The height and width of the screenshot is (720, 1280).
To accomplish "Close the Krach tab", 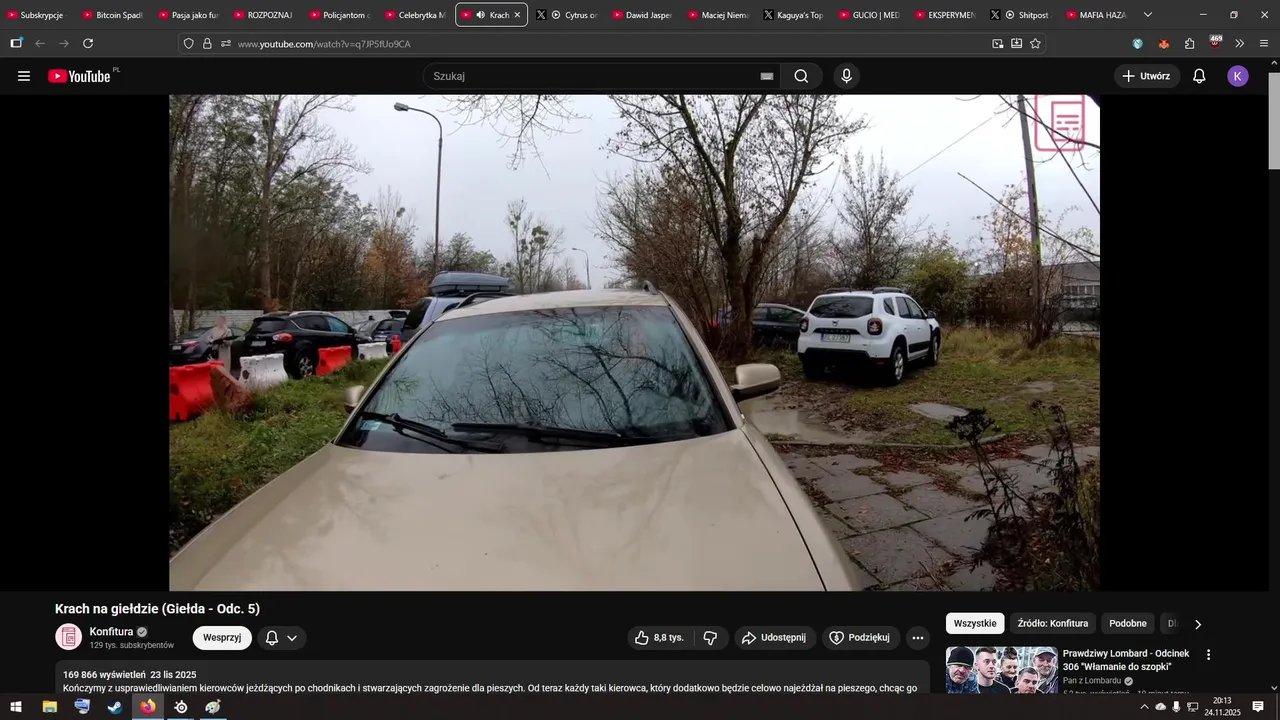I will 517,15.
